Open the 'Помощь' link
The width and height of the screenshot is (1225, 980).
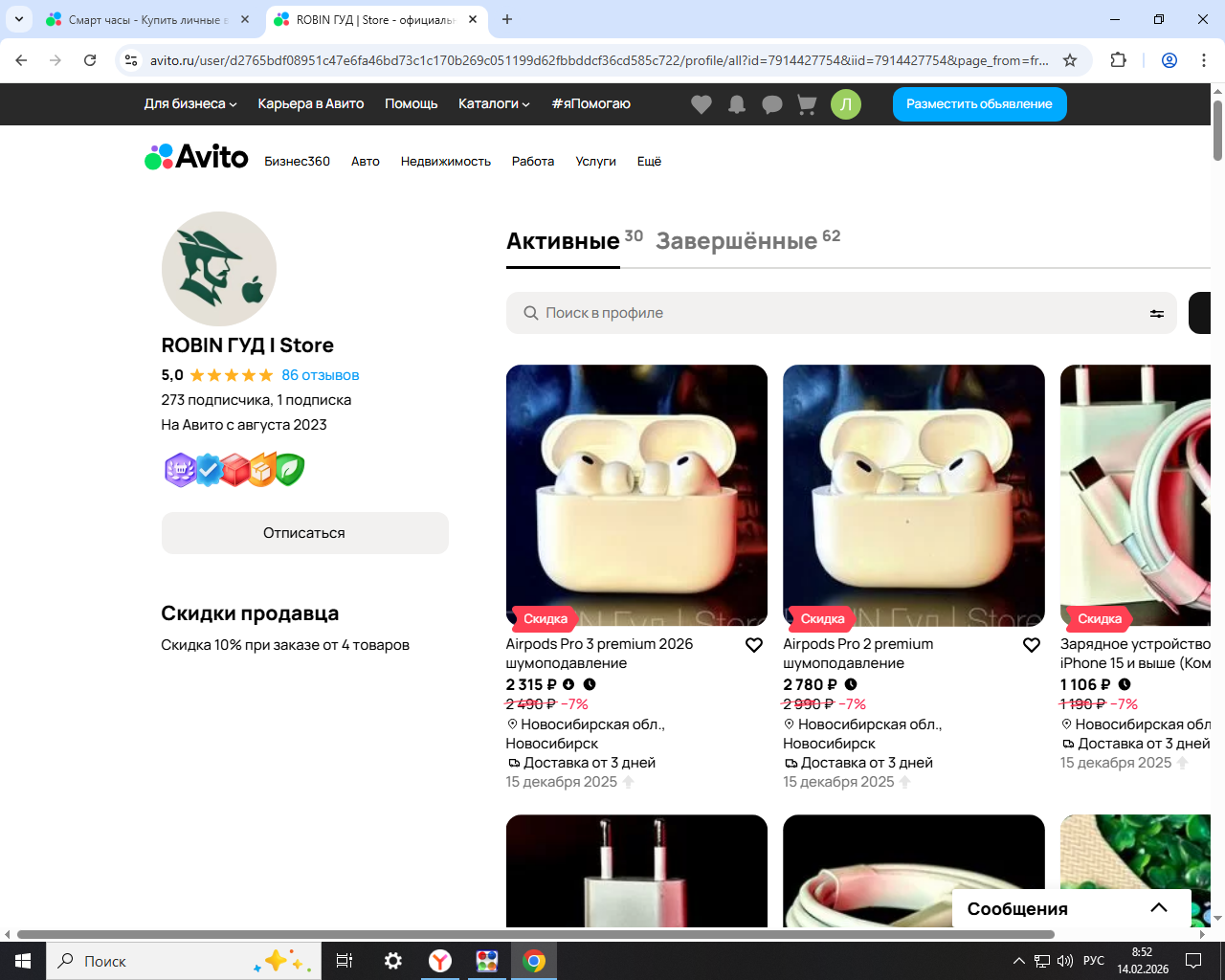[x=412, y=104]
